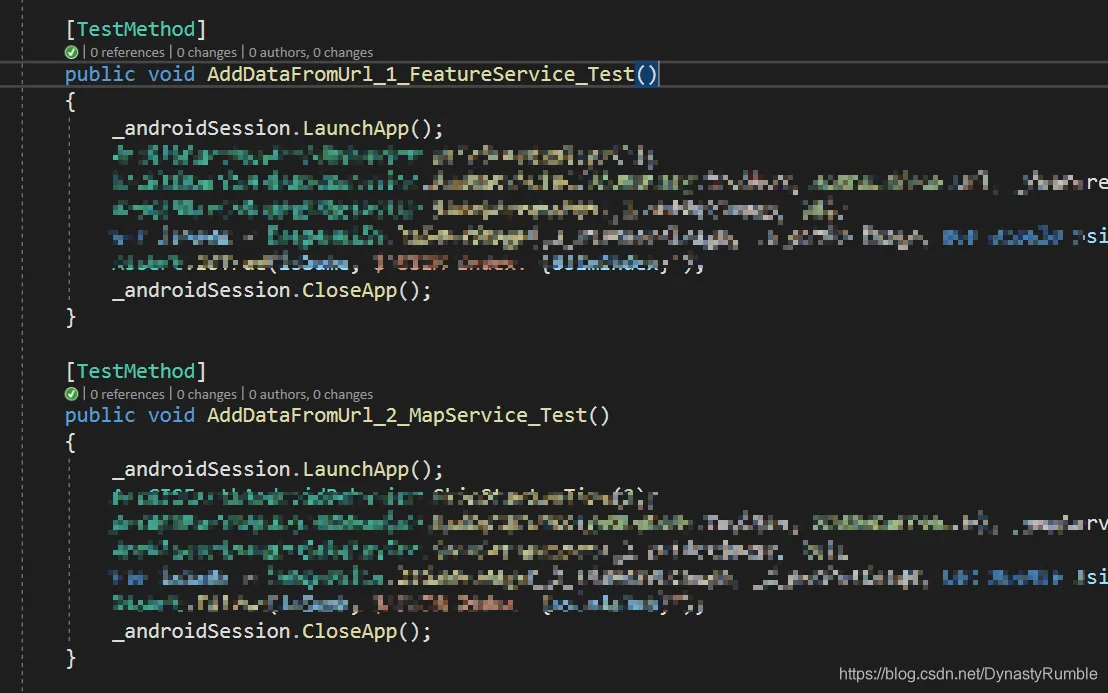Open '0 references' lens above AddDataFromUrl_2_MapService_Test

pos(127,394)
